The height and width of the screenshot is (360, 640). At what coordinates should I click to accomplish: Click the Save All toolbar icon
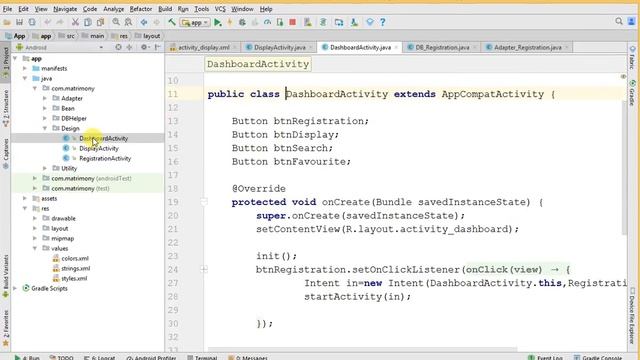[x=19, y=22]
